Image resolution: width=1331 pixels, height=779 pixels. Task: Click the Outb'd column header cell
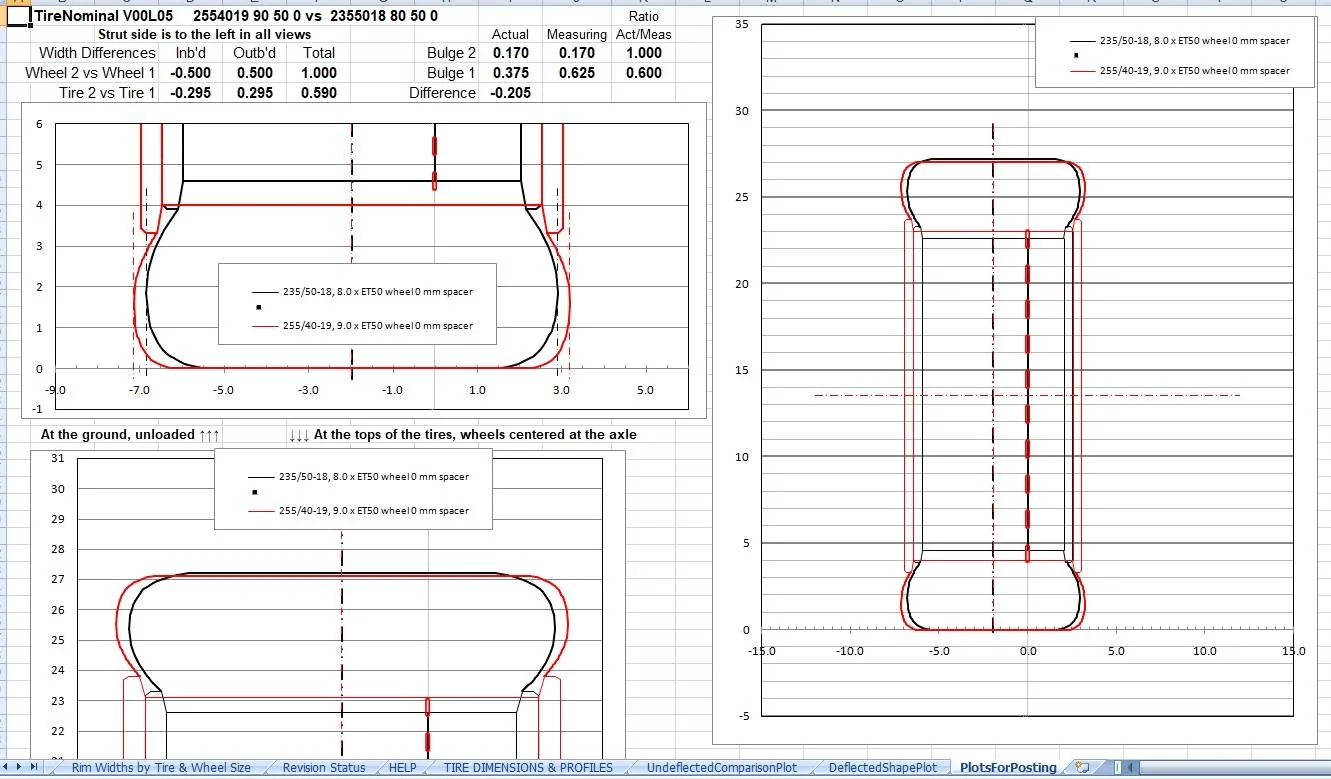(254, 53)
